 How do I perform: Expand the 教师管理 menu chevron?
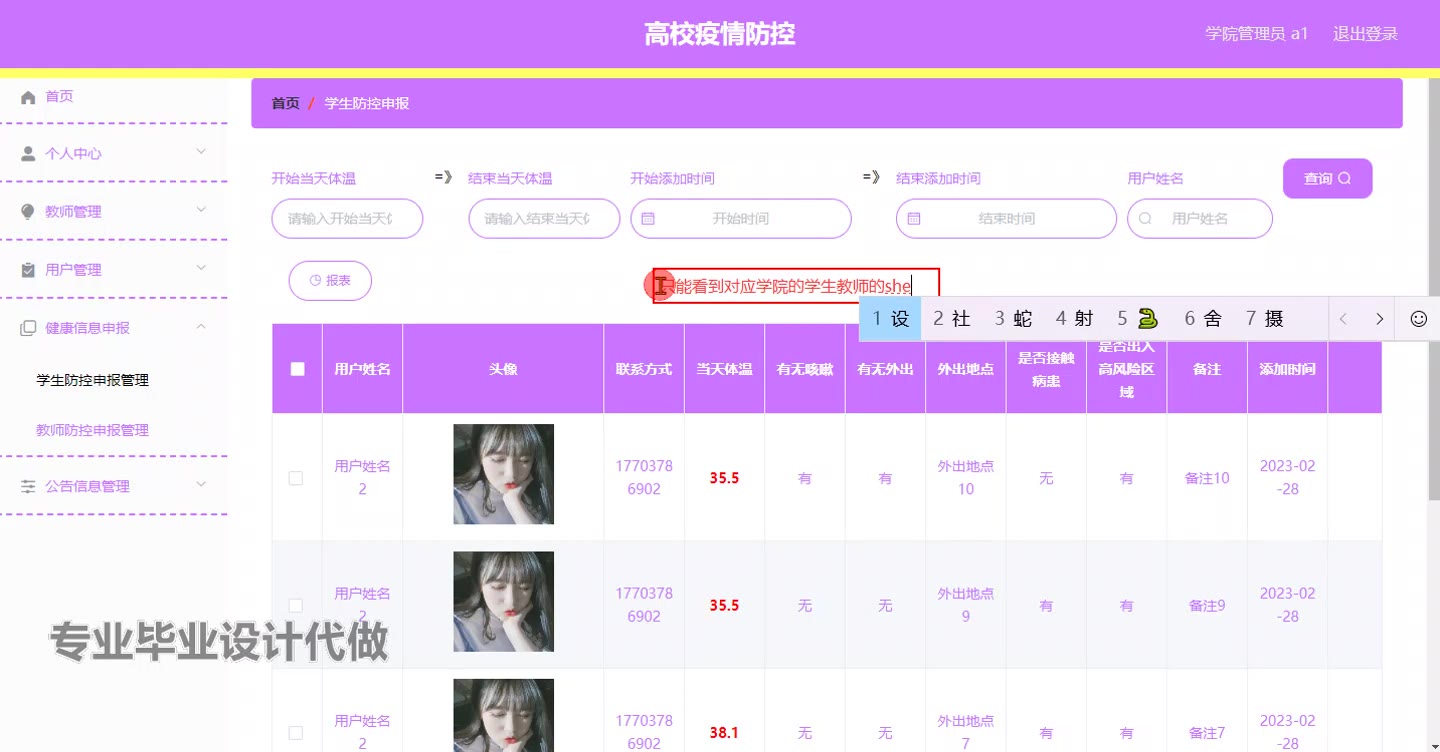tap(201, 210)
